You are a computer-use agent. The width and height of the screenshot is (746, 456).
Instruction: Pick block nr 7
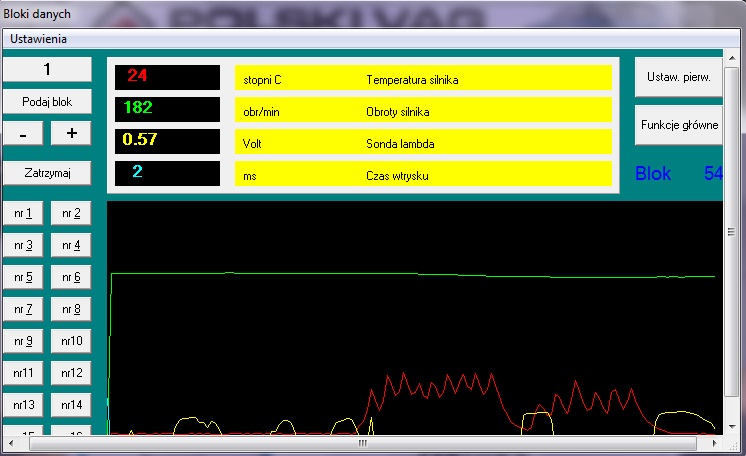coord(24,309)
